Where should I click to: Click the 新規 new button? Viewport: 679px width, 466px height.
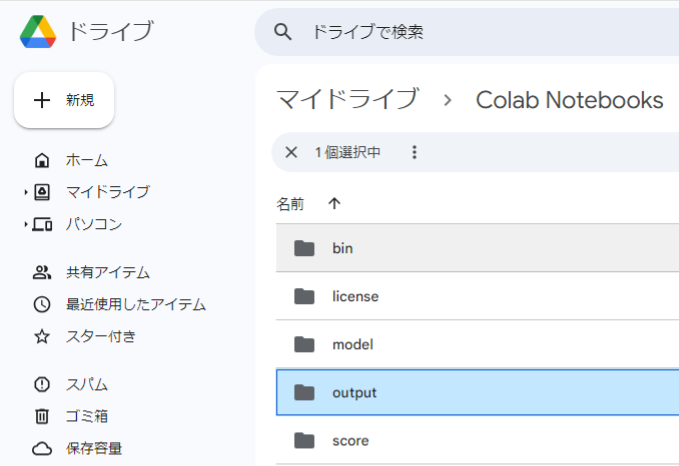(64, 100)
